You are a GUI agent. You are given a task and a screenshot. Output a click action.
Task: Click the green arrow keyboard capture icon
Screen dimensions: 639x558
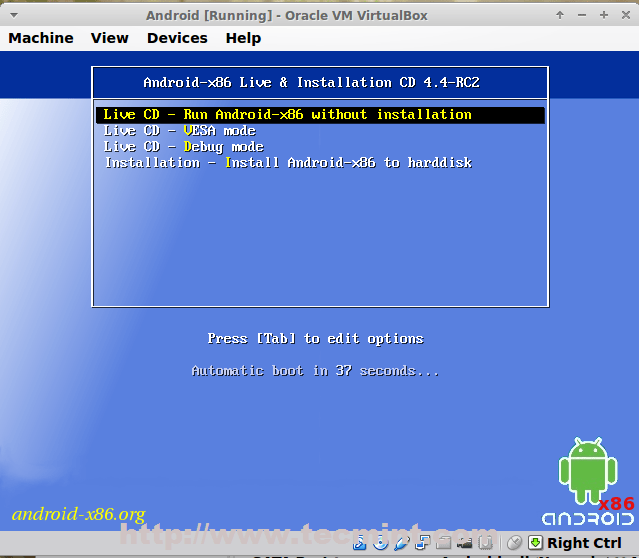(535, 543)
